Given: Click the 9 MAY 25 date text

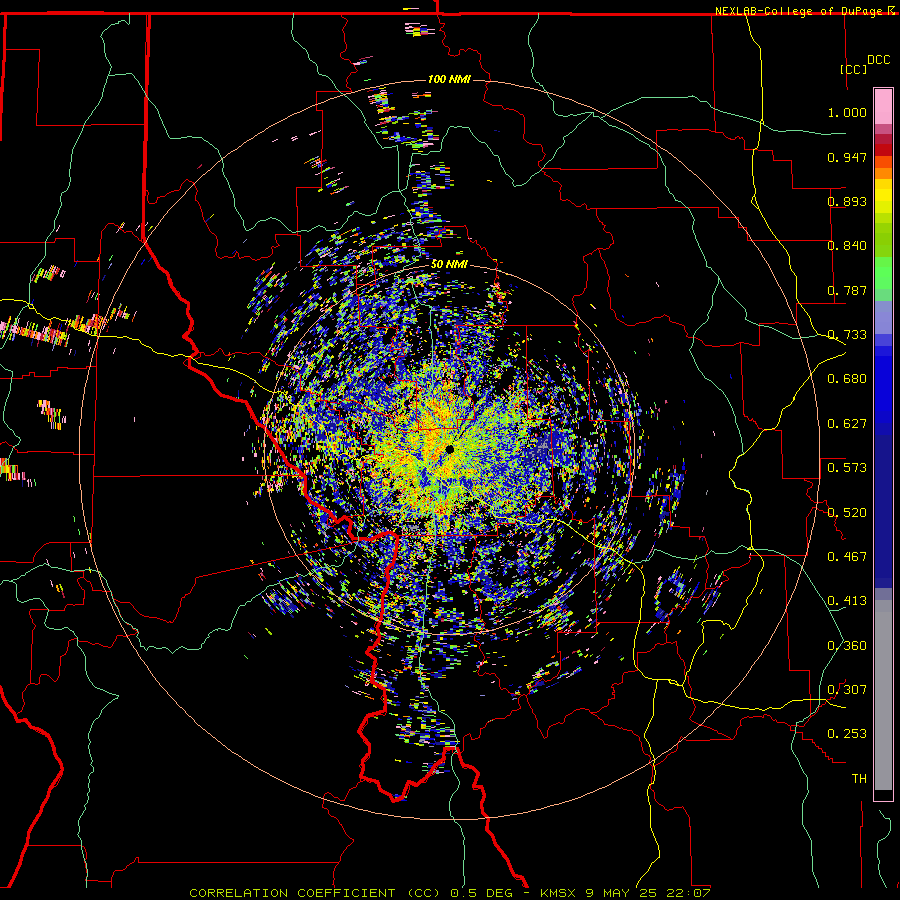Looking at the screenshot, I should pos(622,893).
